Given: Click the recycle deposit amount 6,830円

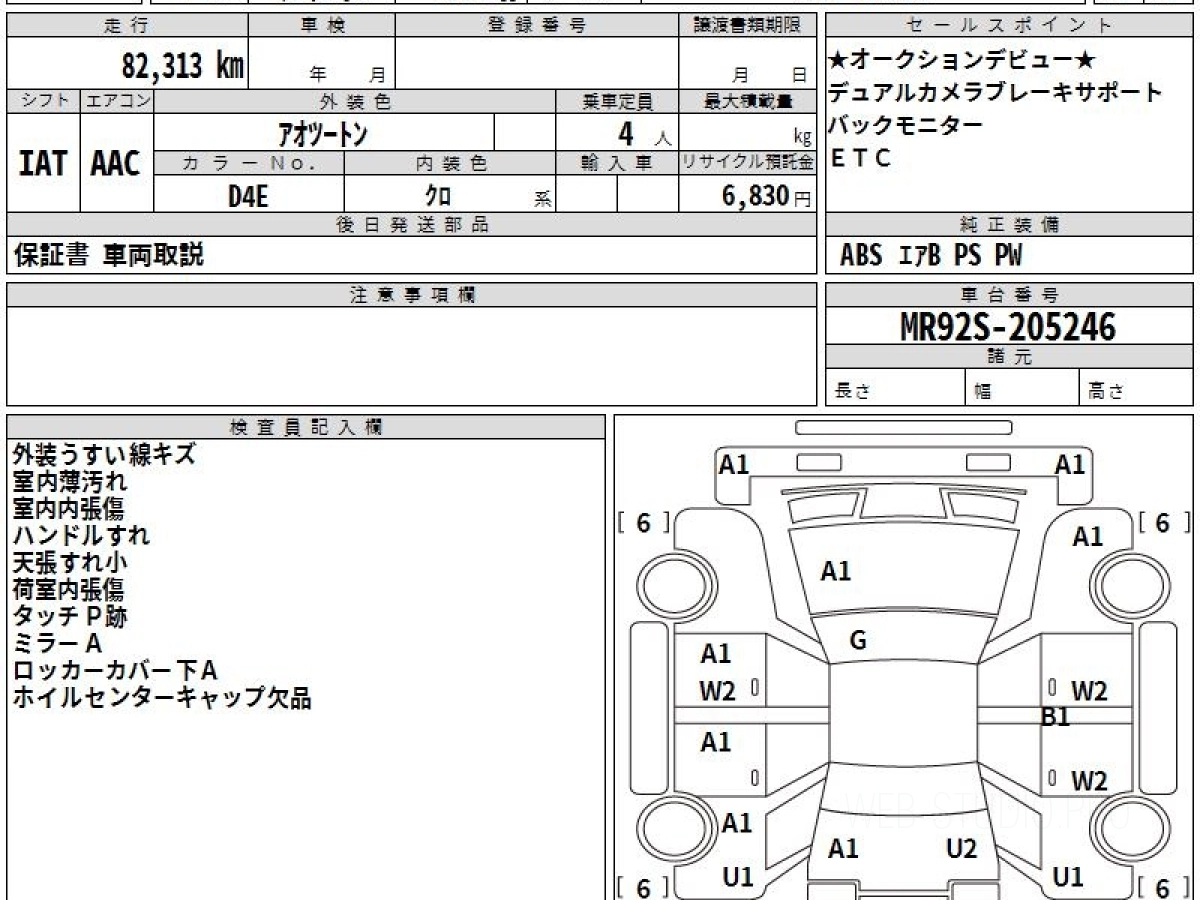Looking at the screenshot, I should pyautogui.click(x=765, y=196).
